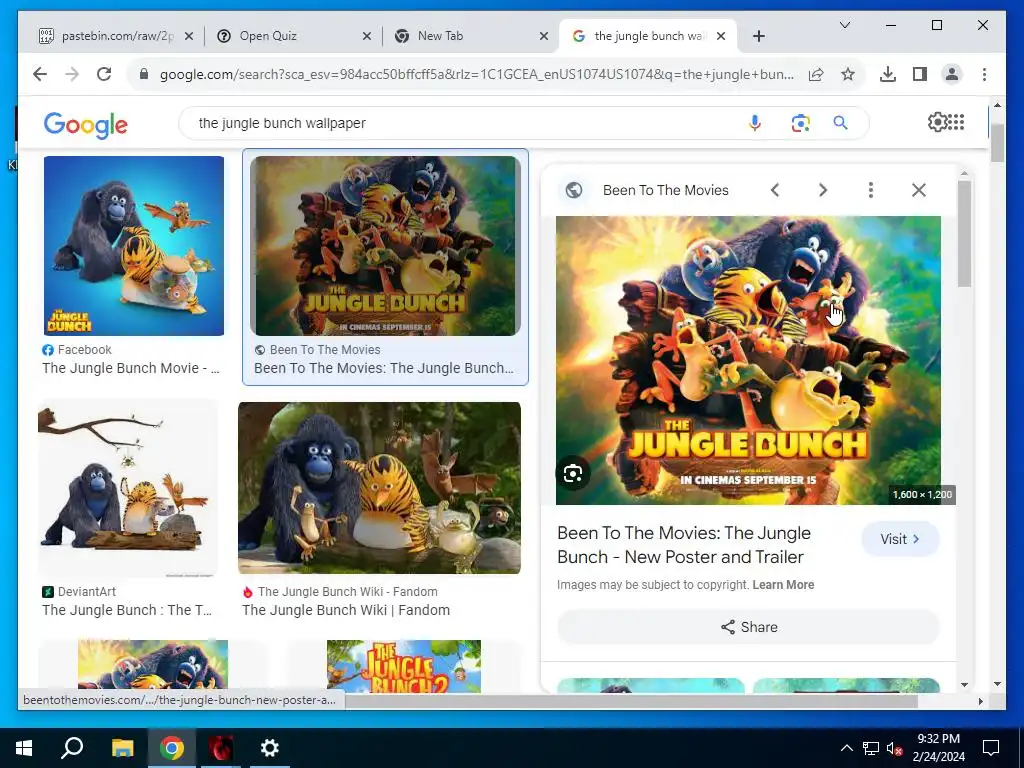Click the preview panel vertical scrollbar
Screen dimensions: 1024x768
[965, 233]
